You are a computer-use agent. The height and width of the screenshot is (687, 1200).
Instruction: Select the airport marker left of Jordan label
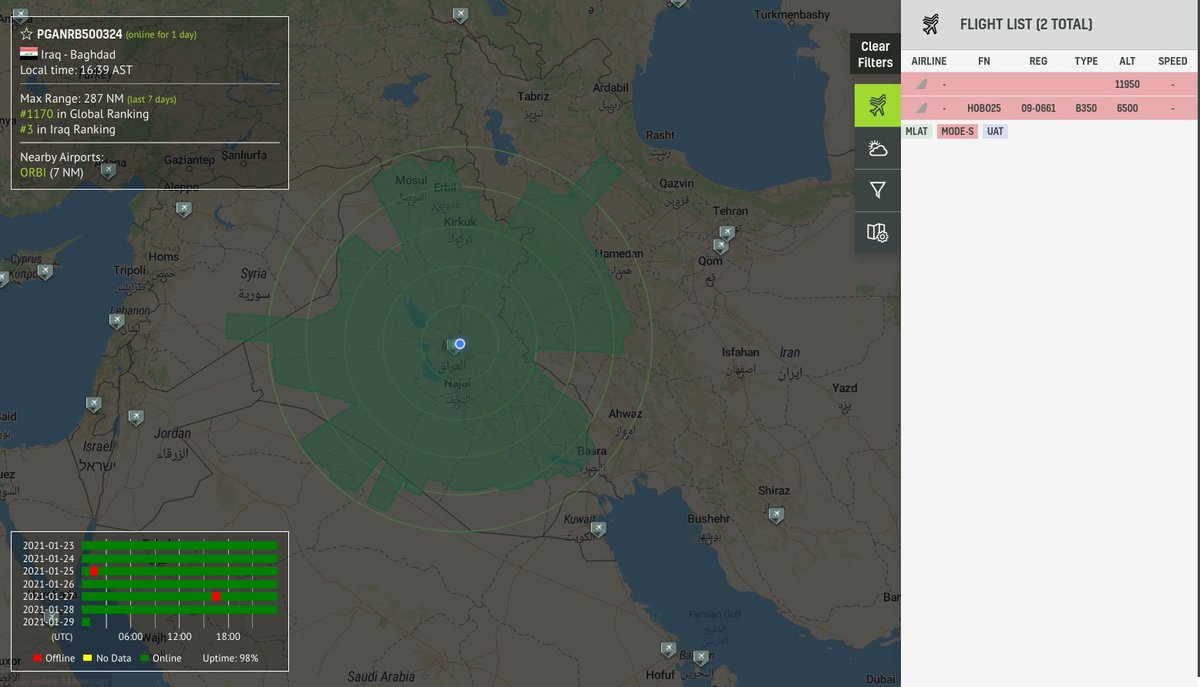pyautogui.click(x=135, y=417)
